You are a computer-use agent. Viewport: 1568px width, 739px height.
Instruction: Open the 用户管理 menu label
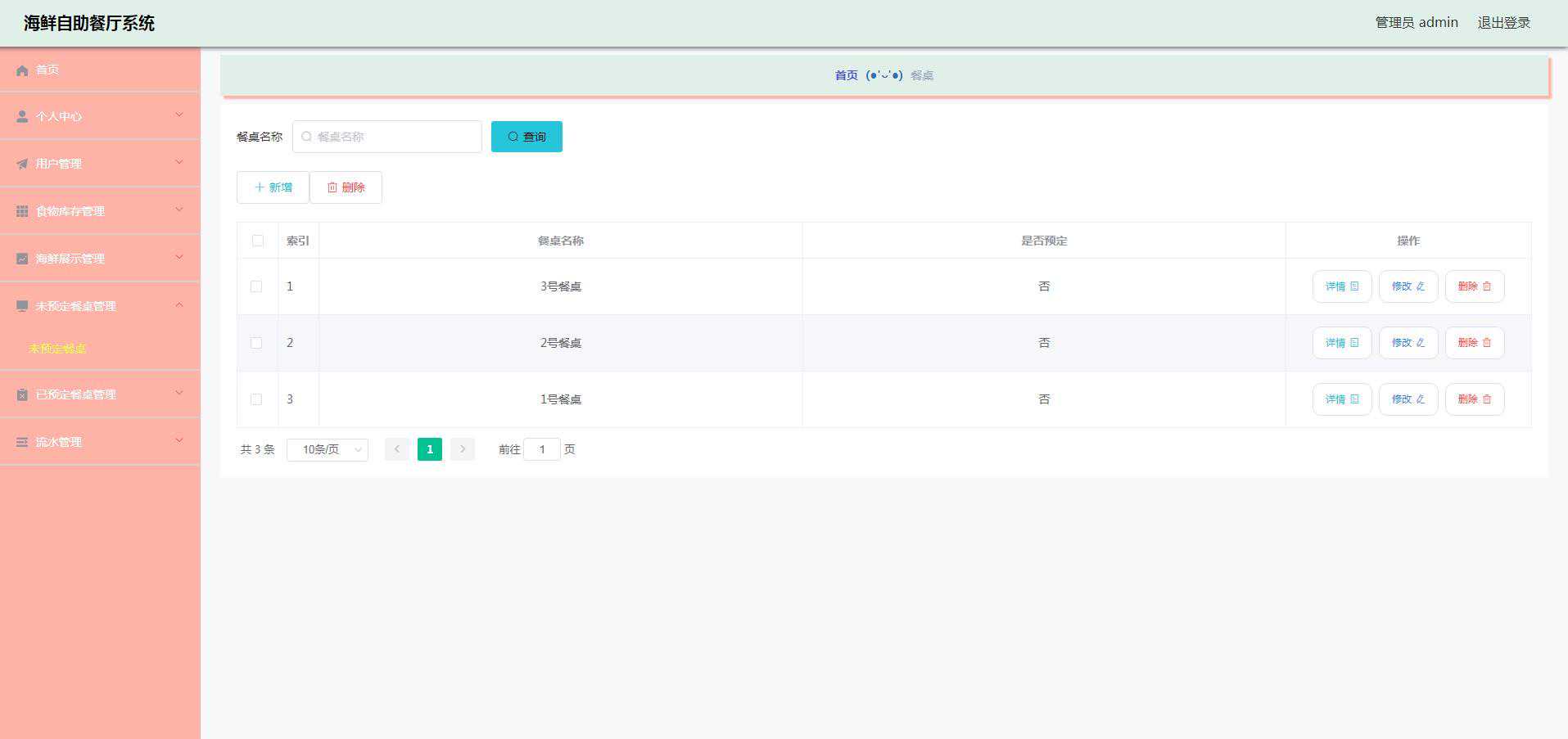click(x=59, y=164)
